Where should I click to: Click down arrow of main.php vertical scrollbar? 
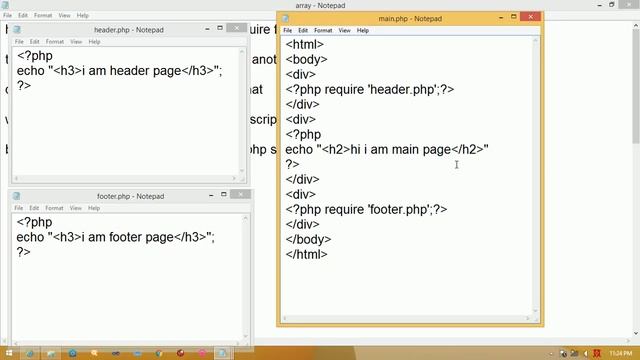pyautogui.click(x=536, y=311)
